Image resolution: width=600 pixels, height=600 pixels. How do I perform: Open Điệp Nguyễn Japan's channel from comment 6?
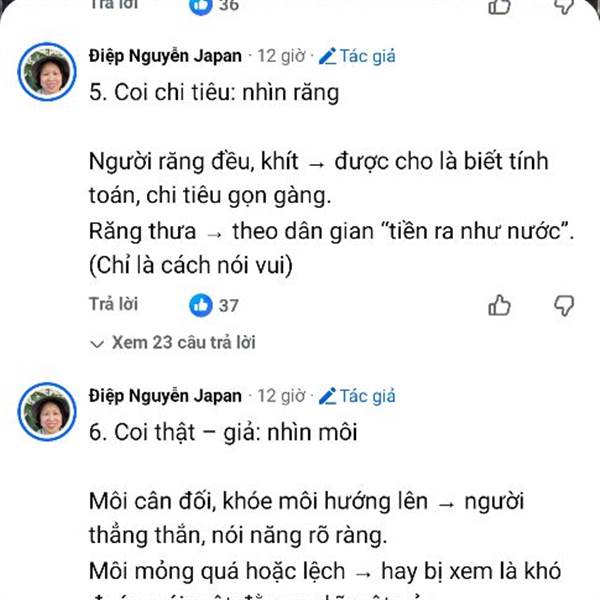pos(165,395)
